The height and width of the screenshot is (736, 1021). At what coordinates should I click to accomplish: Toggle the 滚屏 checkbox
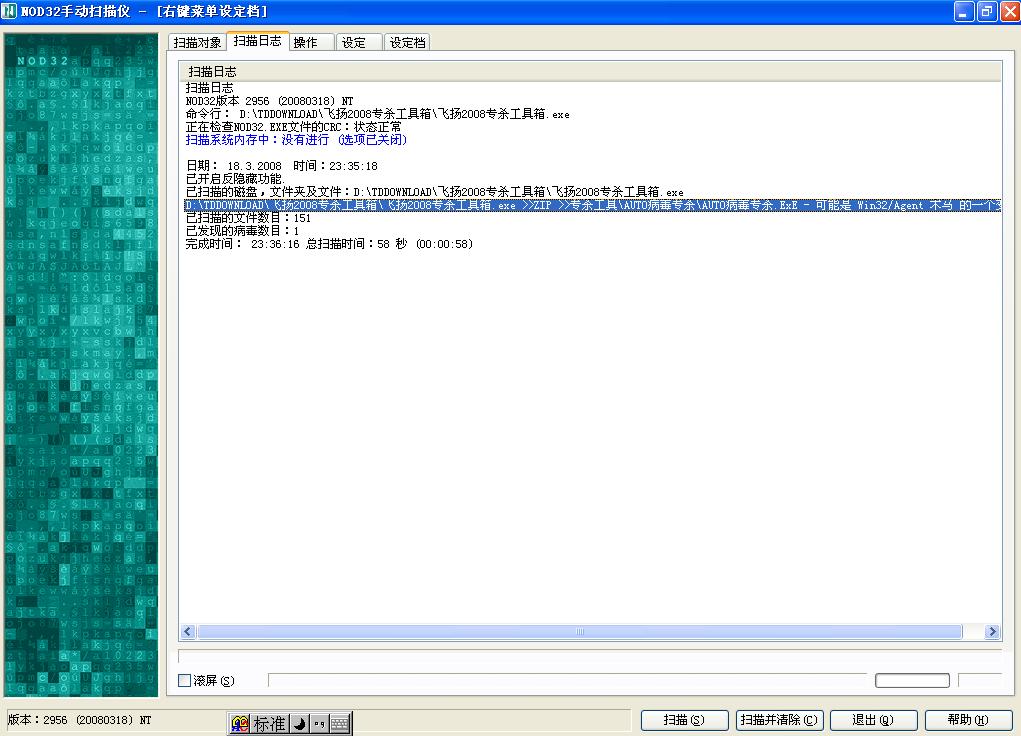click(185, 681)
